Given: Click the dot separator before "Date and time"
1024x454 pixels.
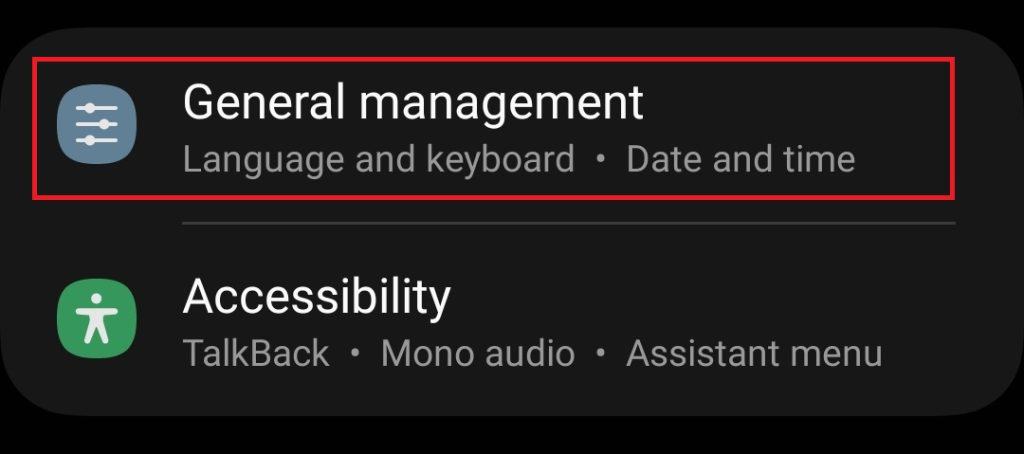Looking at the screenshot, I should 600,159.
